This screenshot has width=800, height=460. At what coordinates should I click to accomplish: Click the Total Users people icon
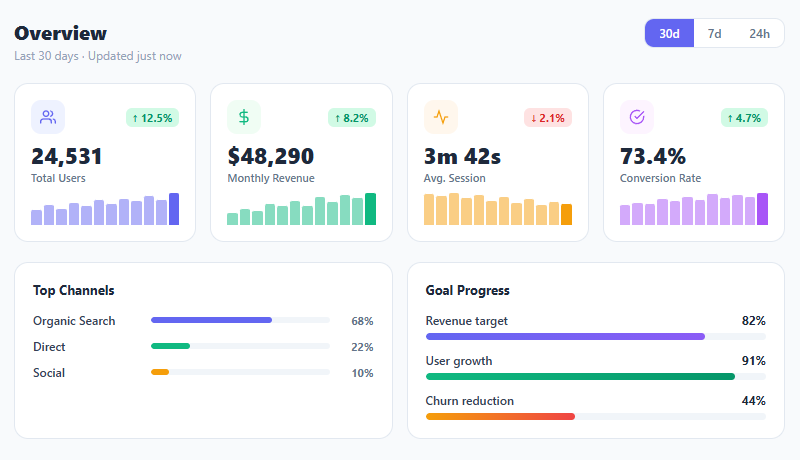[x=48, y=117]
